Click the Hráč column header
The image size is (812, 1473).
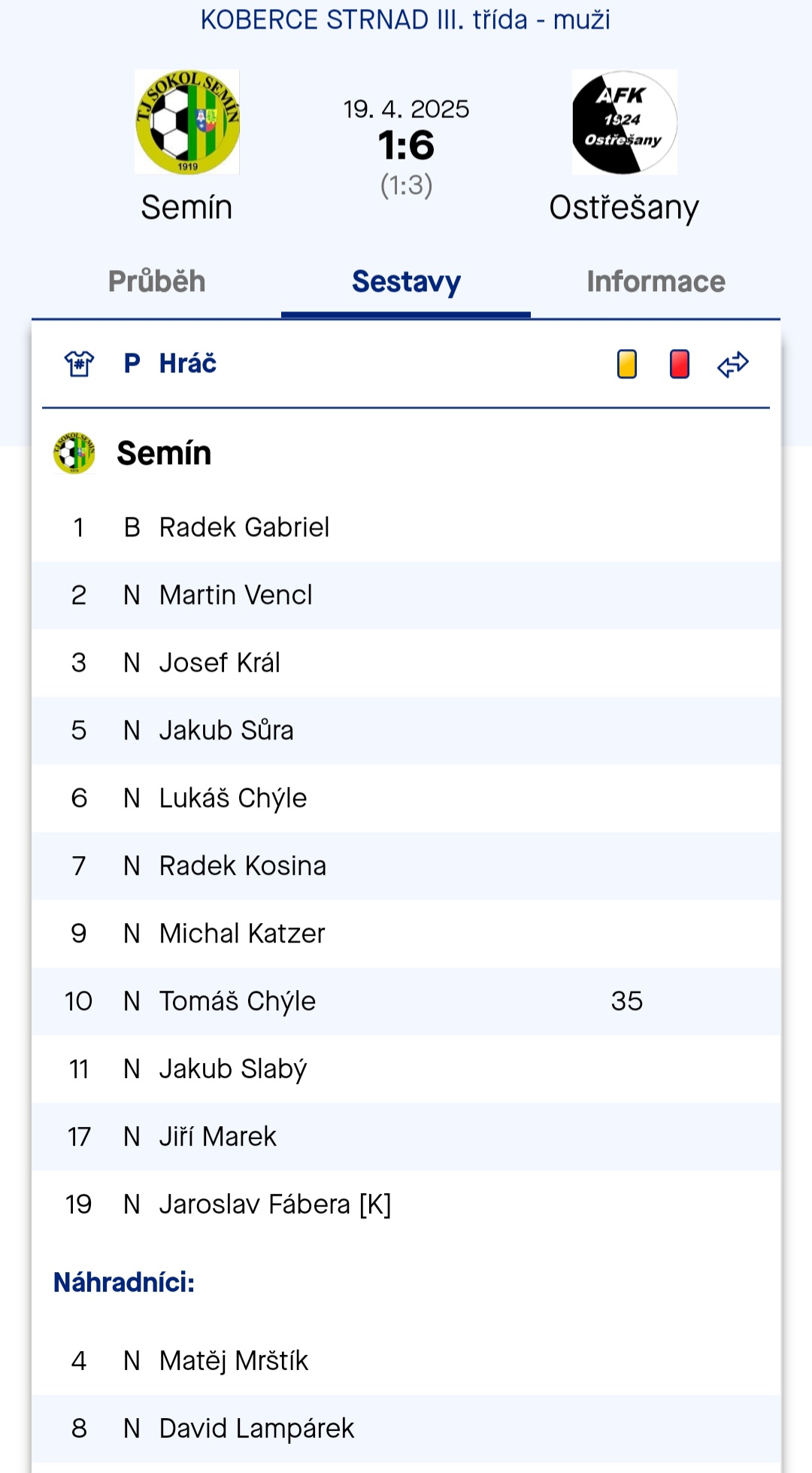point(188,363)
